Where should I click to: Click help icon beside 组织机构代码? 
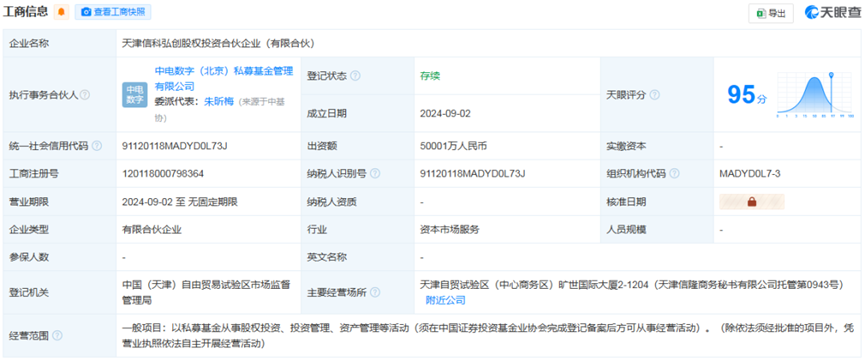674,174
